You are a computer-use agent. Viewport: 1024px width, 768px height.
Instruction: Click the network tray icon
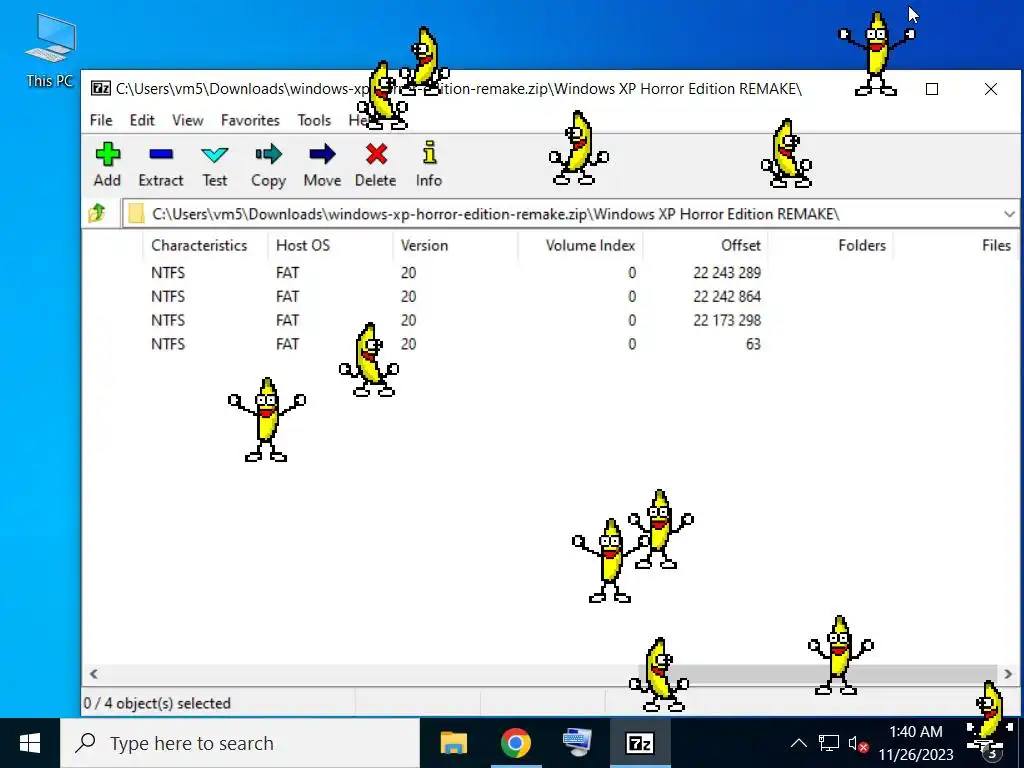[829, 743]
